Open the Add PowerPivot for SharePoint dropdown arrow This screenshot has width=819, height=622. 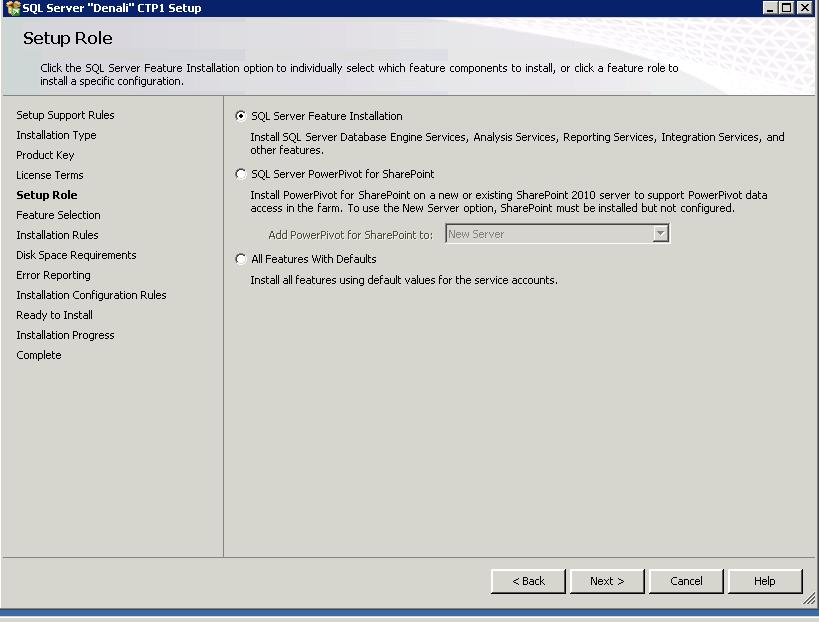tap(660, 234)
